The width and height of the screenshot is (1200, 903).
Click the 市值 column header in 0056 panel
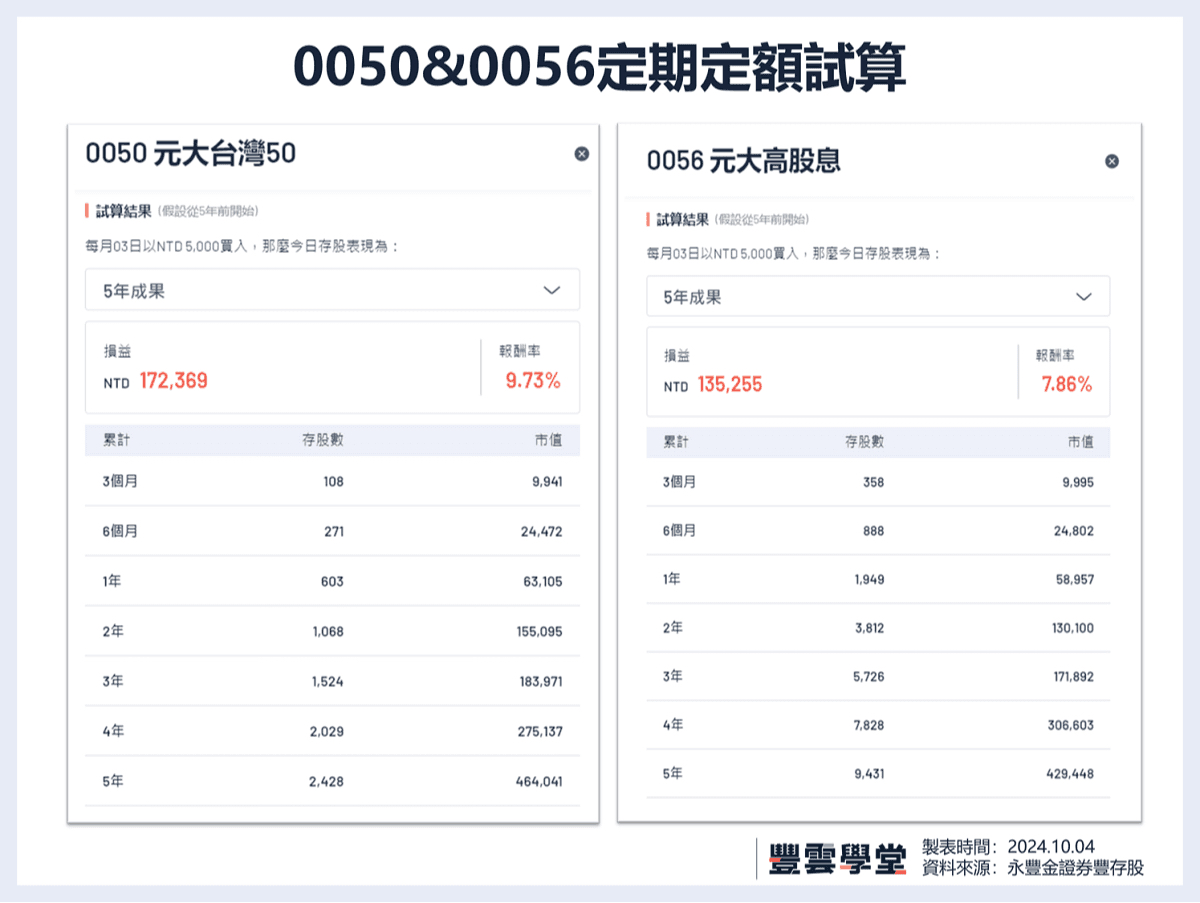tap(1081, 441)
